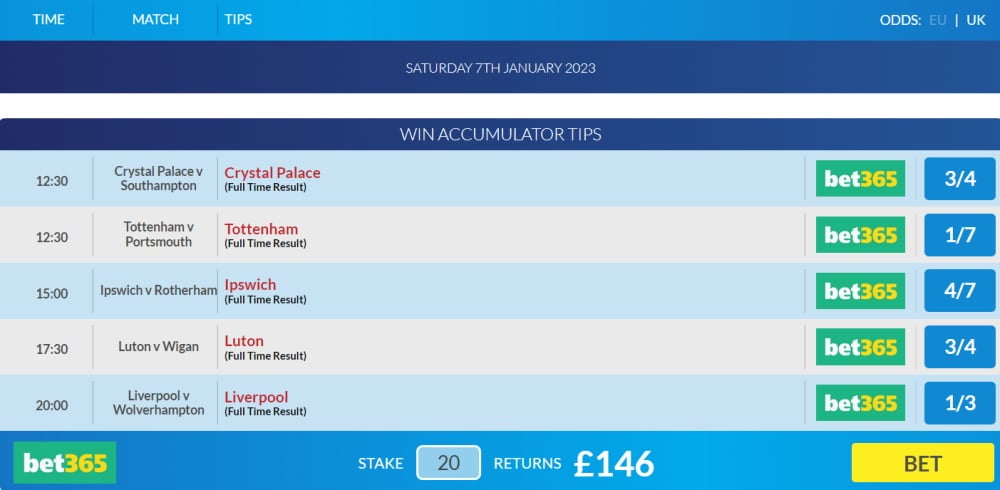Select 3/4 odds for Crystal Palace
The image size is (1000, 490).
coord(960,179)
